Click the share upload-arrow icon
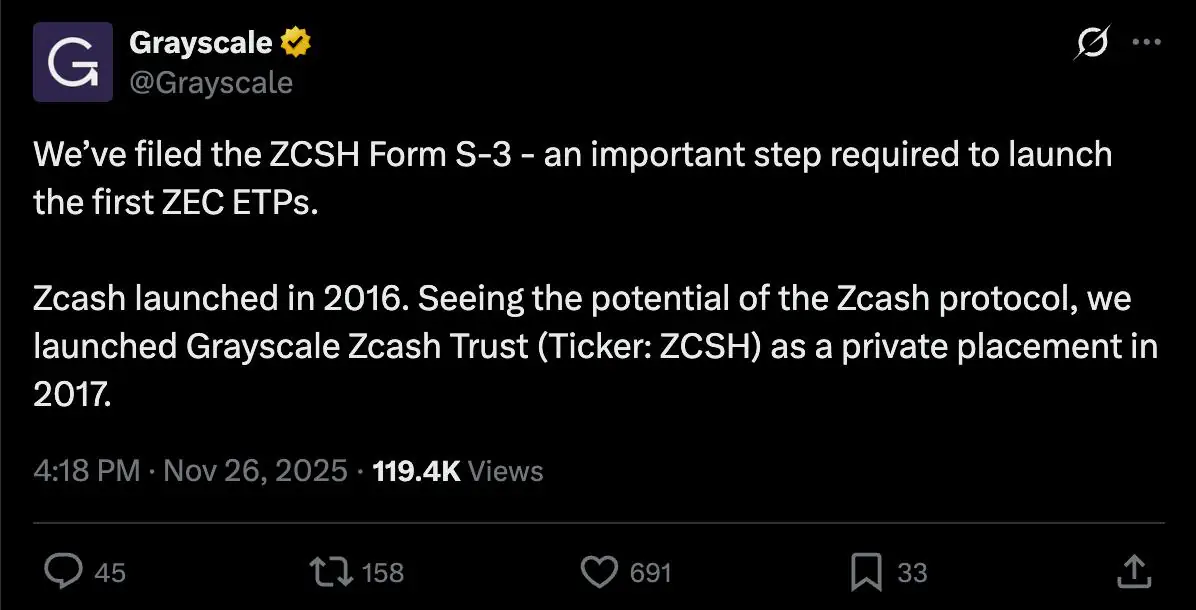1196x610 pixels. pyautogui.click(x=1131, y=572)
